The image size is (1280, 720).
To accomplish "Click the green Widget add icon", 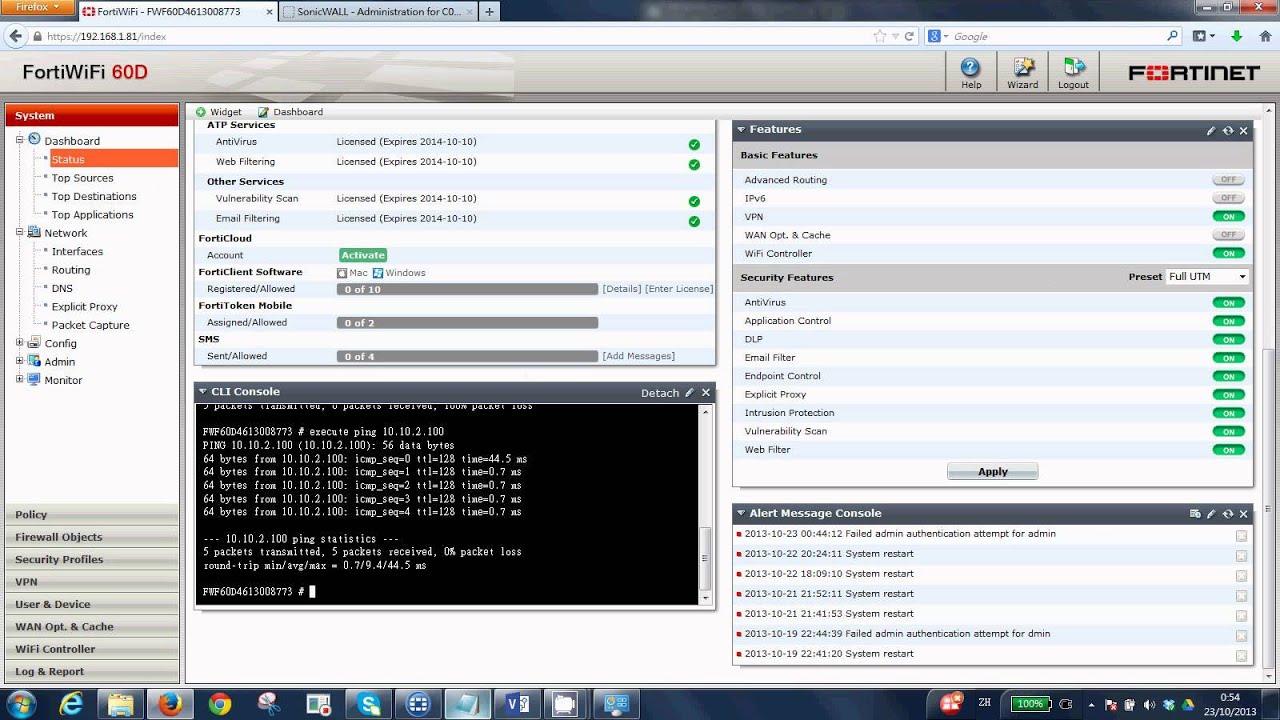I will click(x=201, y=112).
